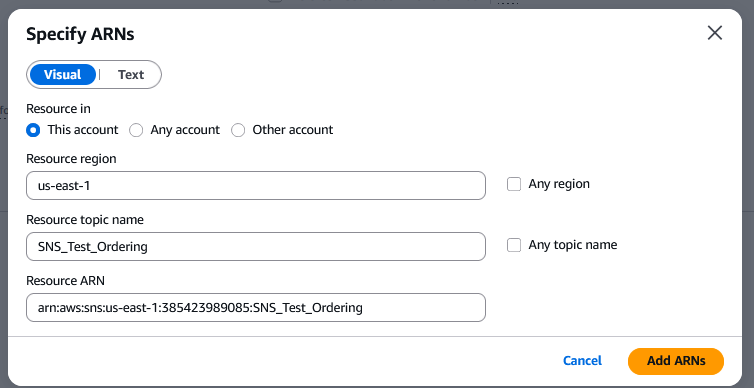This screenshot has height=388, width=754.
Task: Click the Specify ARNs heading
Action: pos(80,35)
